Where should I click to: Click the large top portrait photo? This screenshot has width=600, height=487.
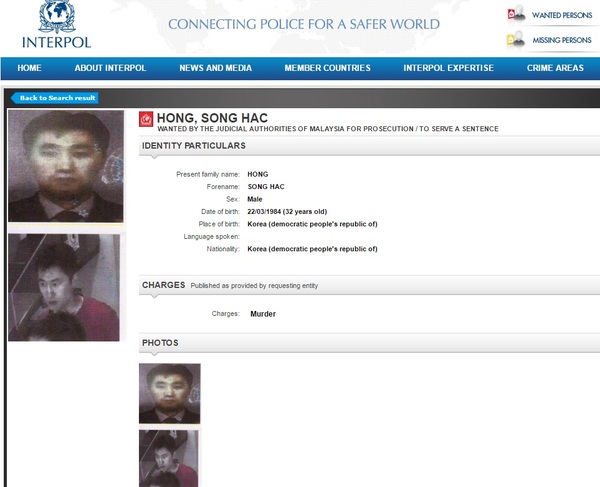pos(66,166)
